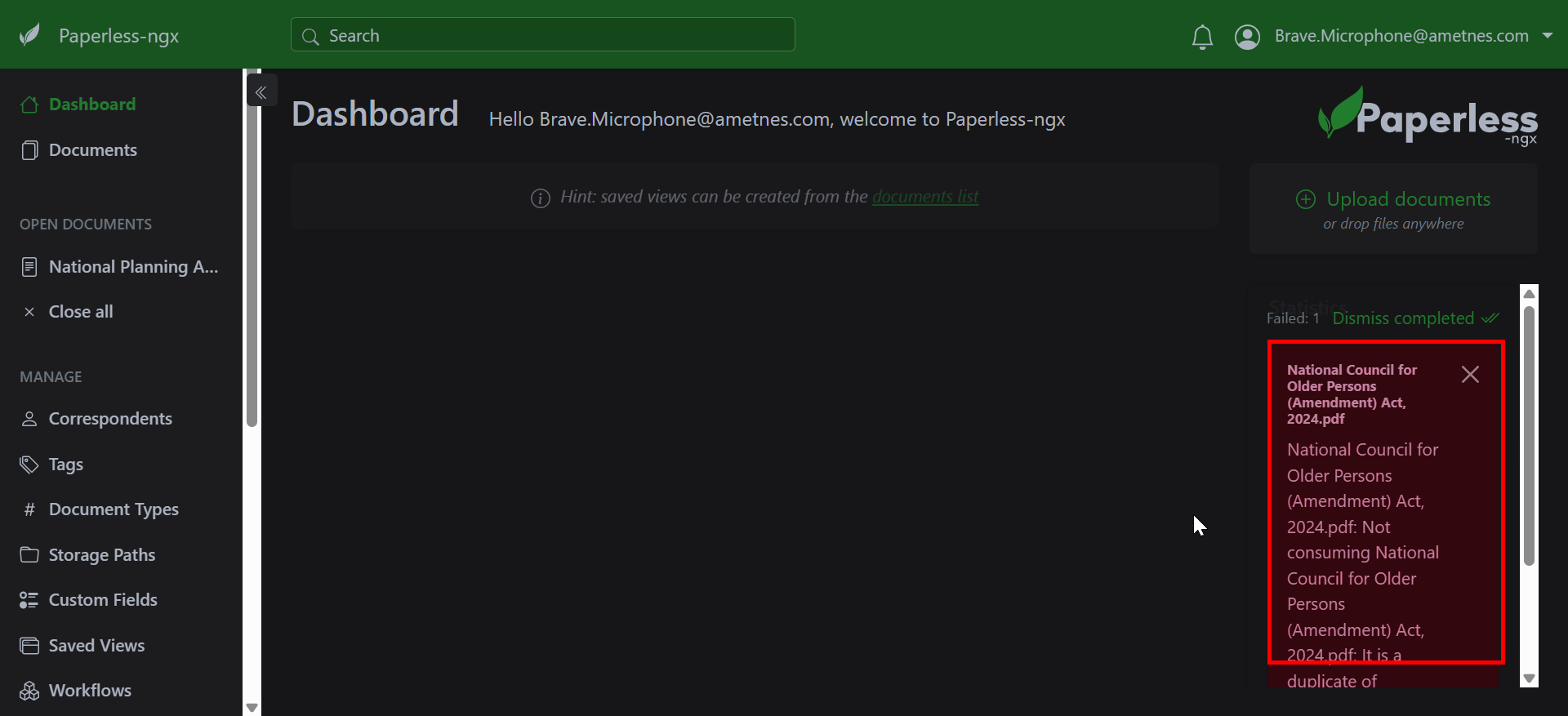This screenshot has width=1568, height=716.
Task: Click the Paperless-ngx leaf logo in header
Action: pyautogui.click(x=30, y=35)
